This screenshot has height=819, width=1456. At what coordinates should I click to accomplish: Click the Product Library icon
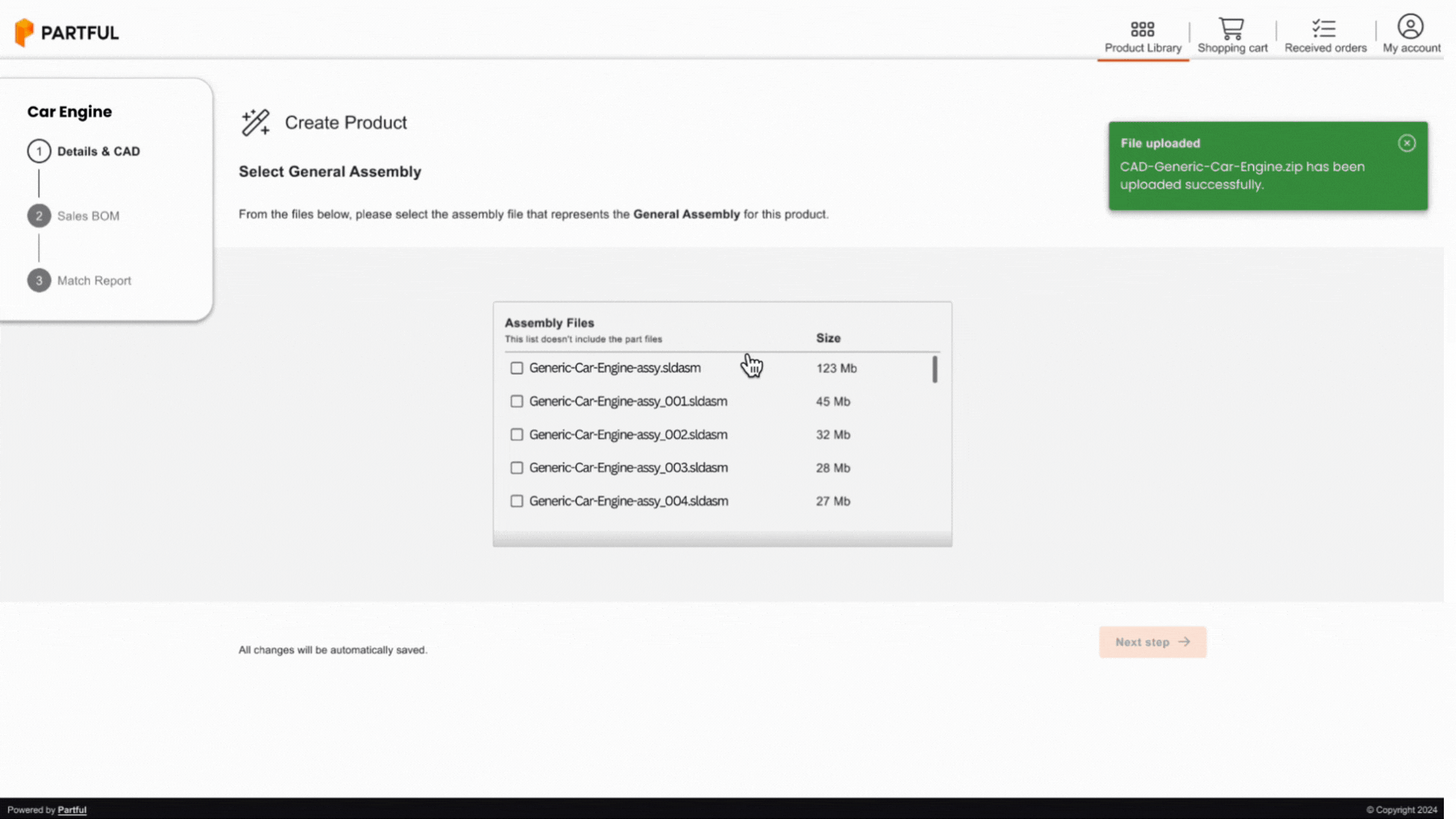1143,27
